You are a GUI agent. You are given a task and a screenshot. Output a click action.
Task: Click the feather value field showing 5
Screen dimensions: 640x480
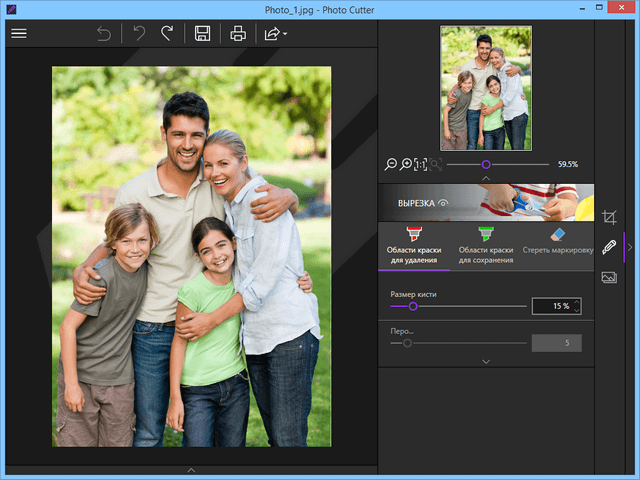[x=557, y=343]
